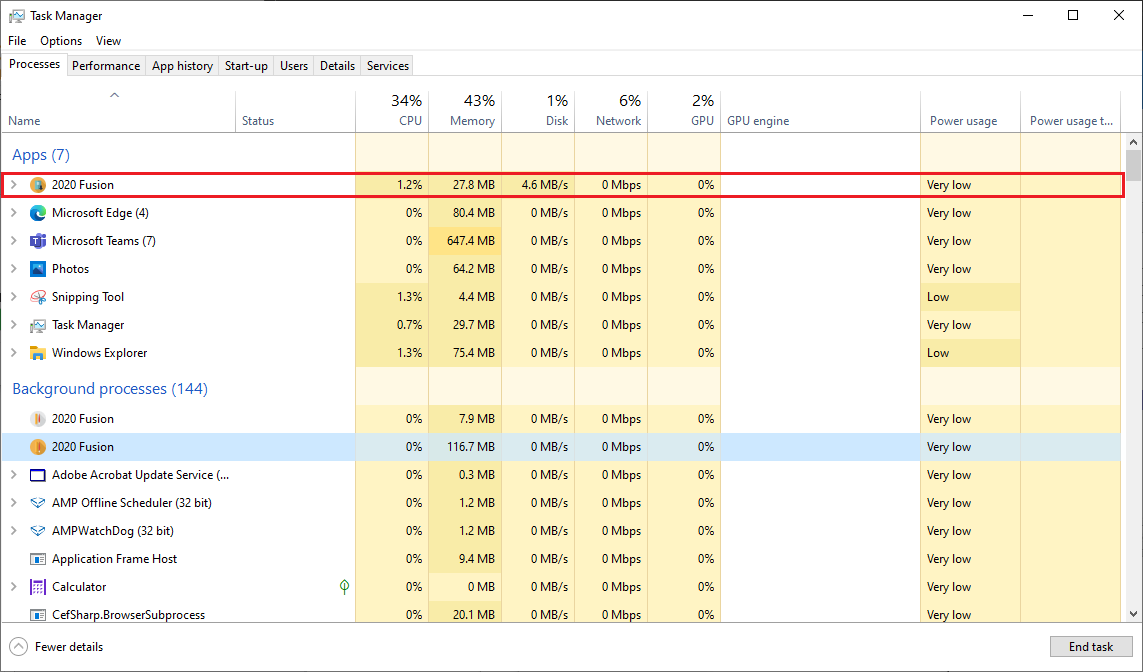This screenshot has height=672, width=1143.
Task: Click the Task Manager process icon
Action: click(38, 325)
